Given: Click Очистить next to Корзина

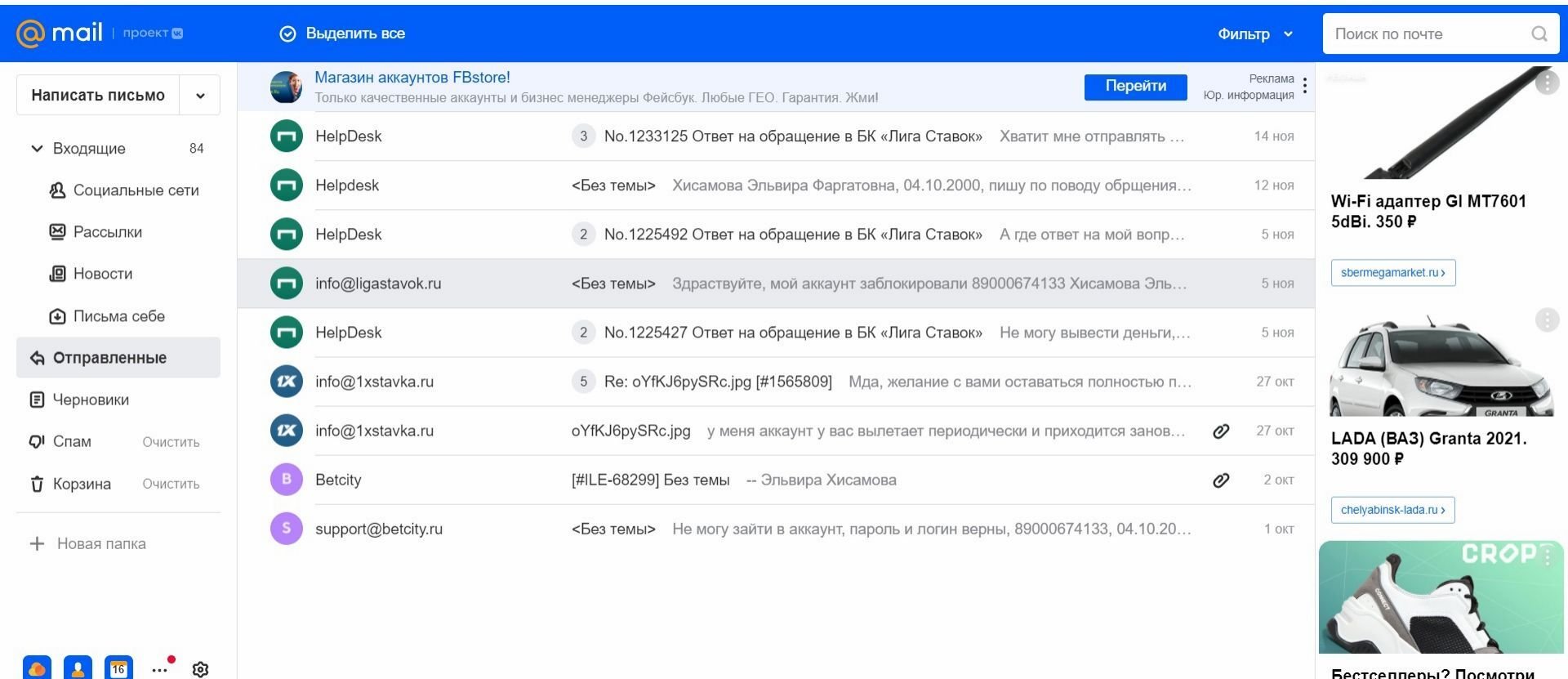Looking at the screenshot, I should pos(171,484).
